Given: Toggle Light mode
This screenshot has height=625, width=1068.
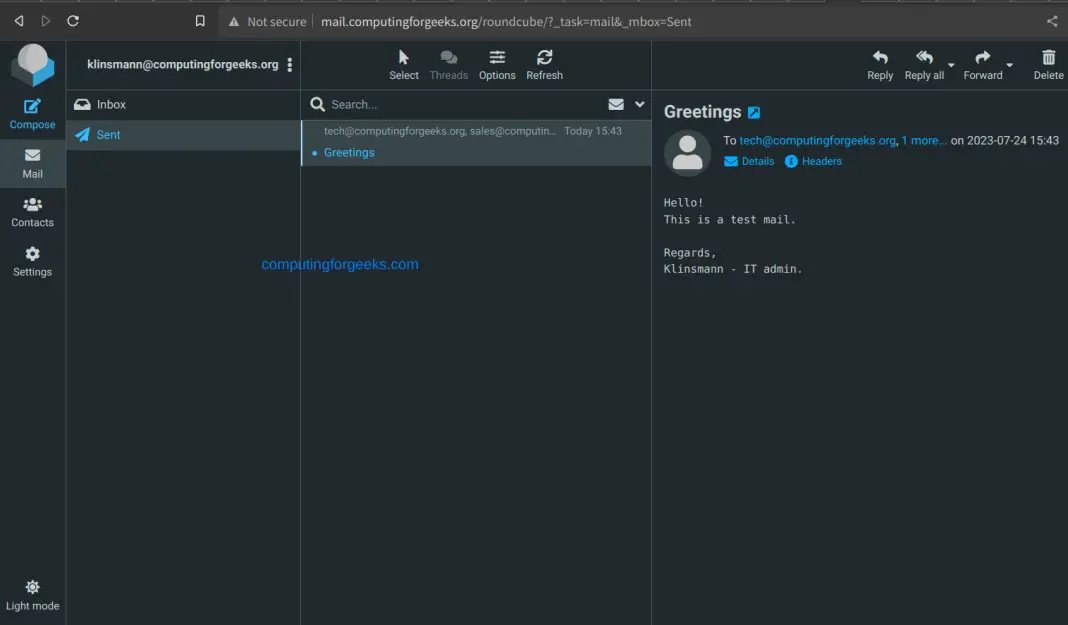Looking at the screenshot, I should point(32,595).
